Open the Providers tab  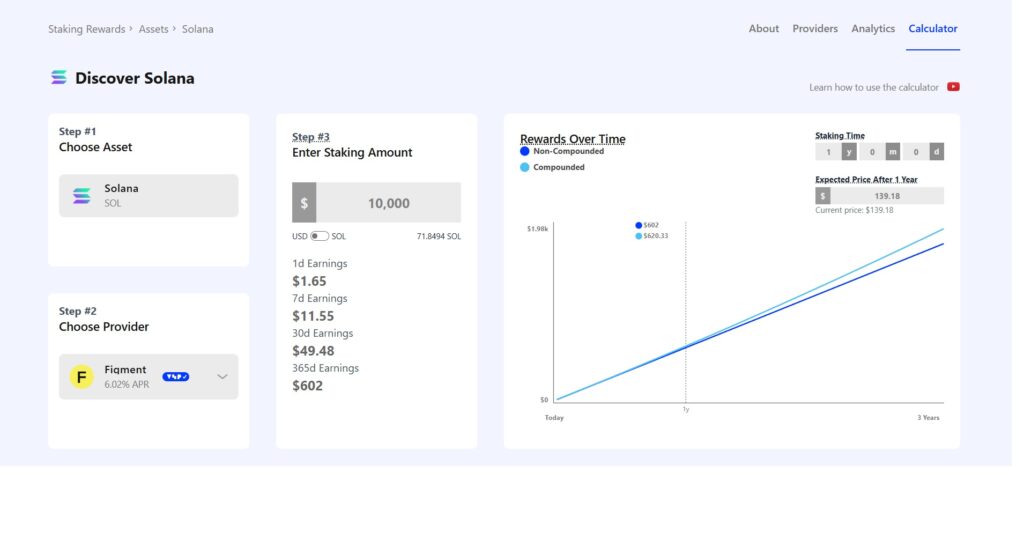pyautogui.click(x=815, y=29)
